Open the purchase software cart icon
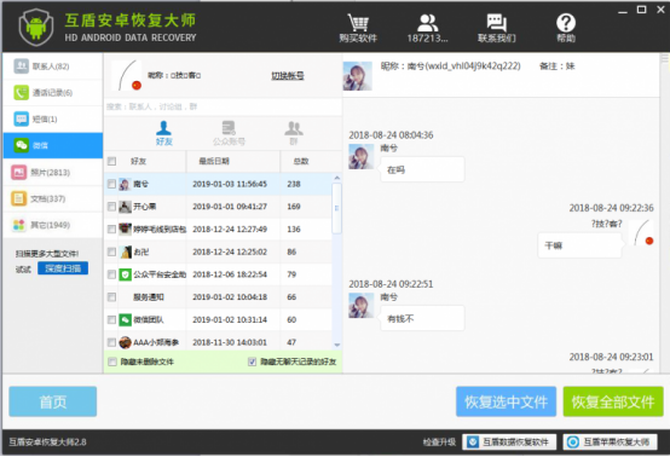Image resolution: width=670 pixels, height=457 pixels. click(x=358, y=23)
